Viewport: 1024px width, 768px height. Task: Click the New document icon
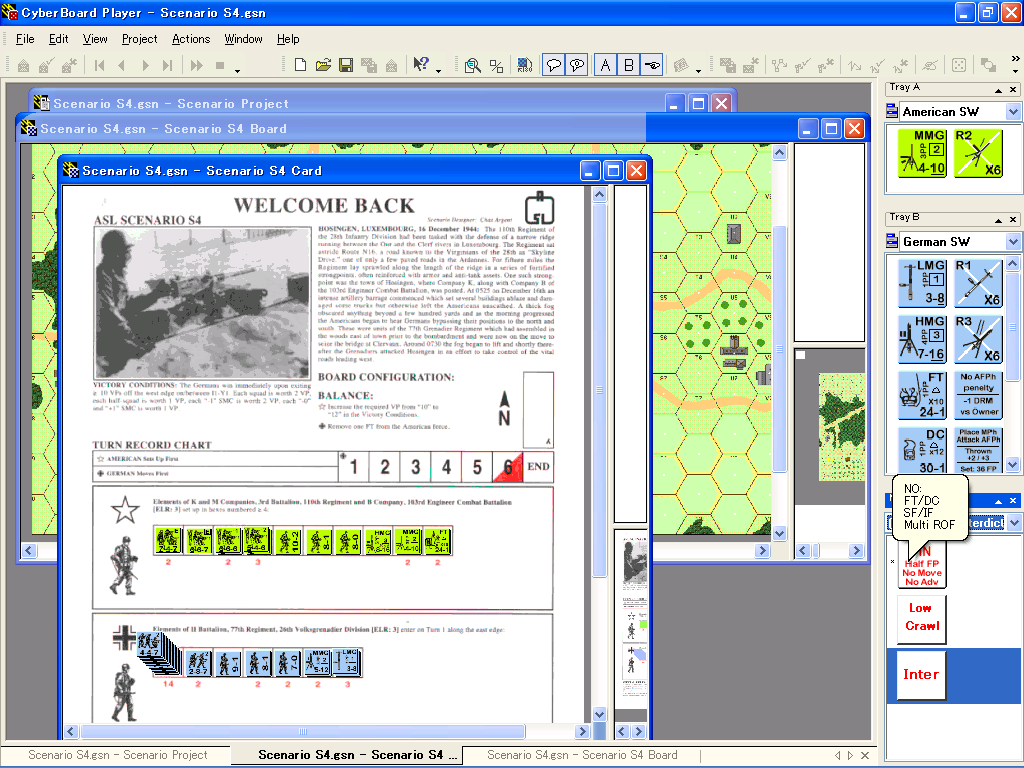pos(300,65)
